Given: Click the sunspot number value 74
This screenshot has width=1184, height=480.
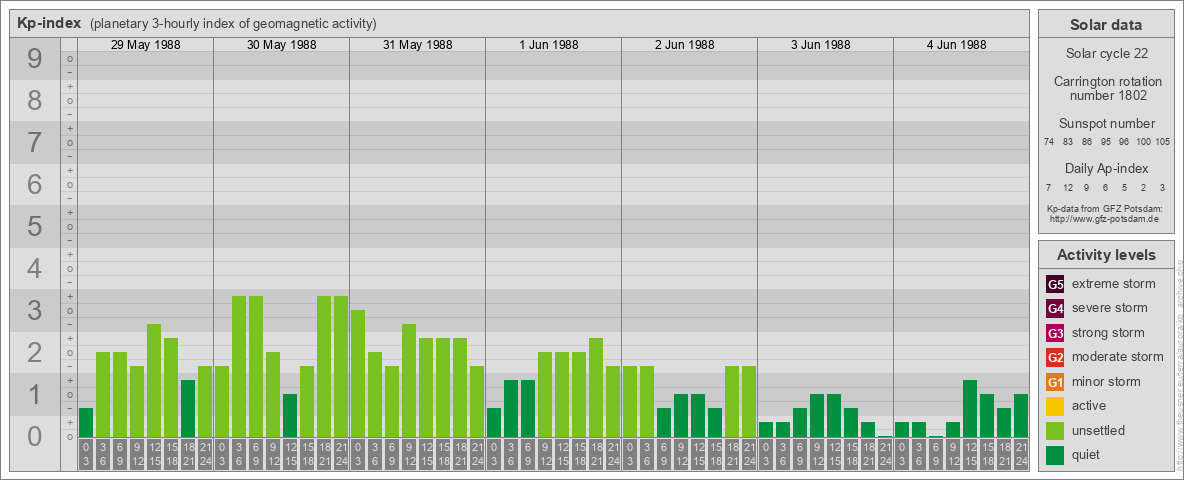Looking at the screenshot, I should [x=1049, y=142].
